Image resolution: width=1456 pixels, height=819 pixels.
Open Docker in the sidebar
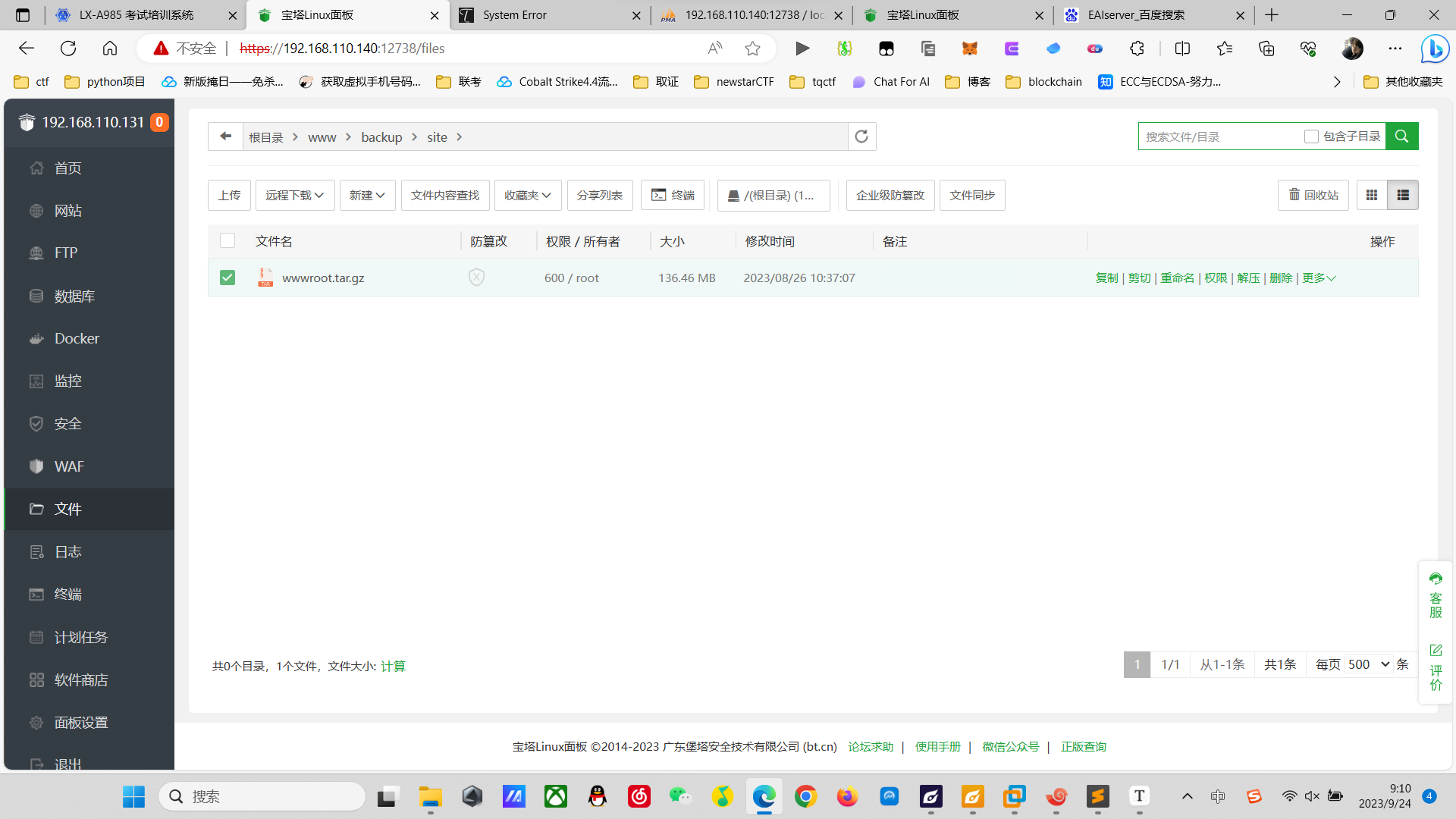(77, 339)
